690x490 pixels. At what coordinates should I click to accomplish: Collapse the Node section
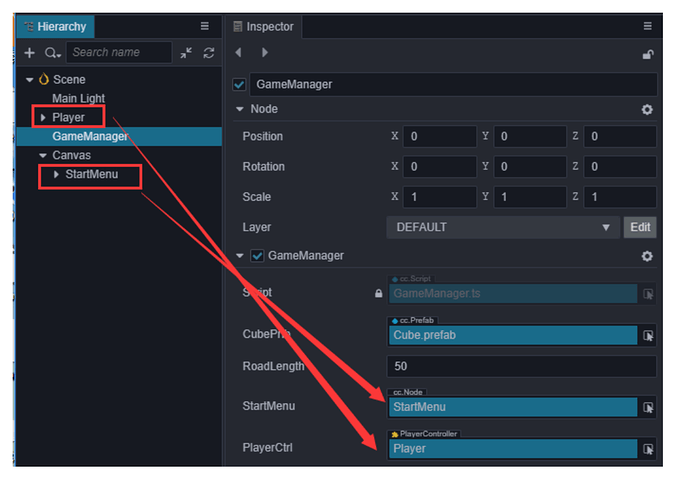click(240, 109)
